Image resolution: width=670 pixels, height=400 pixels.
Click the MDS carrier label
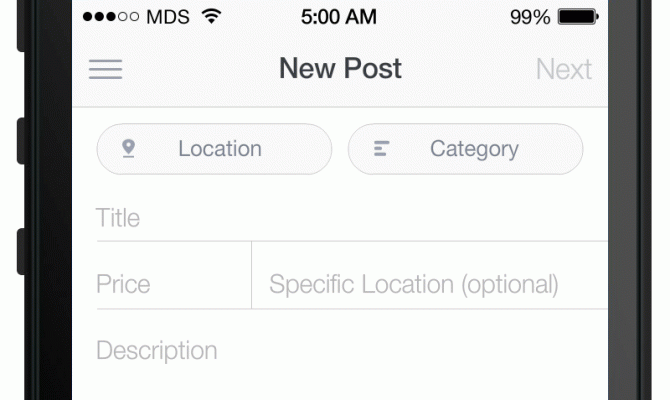point(168,17)
